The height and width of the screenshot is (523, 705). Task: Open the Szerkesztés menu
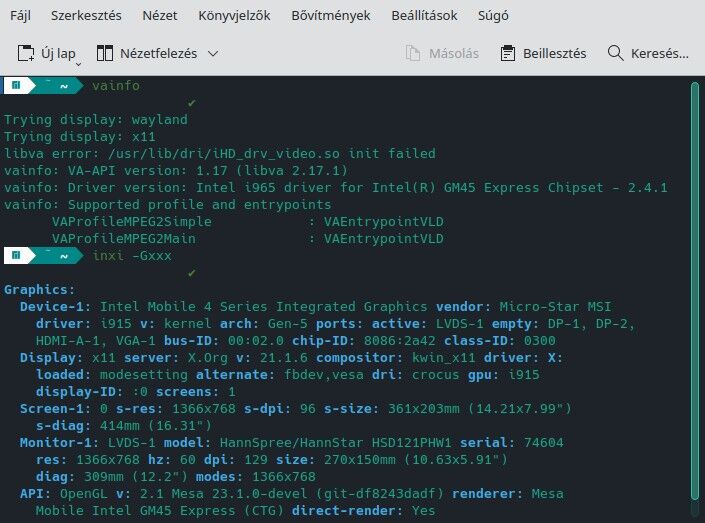pyautogui.click(x=86, y=15)
